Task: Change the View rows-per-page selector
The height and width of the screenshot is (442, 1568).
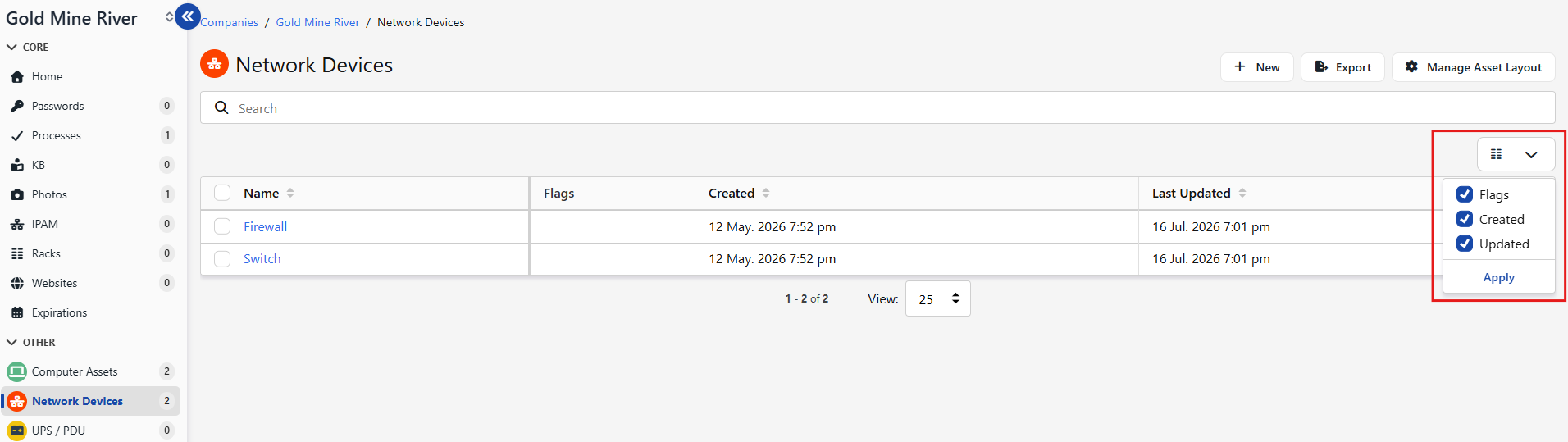Action: [x=937, y=299]
